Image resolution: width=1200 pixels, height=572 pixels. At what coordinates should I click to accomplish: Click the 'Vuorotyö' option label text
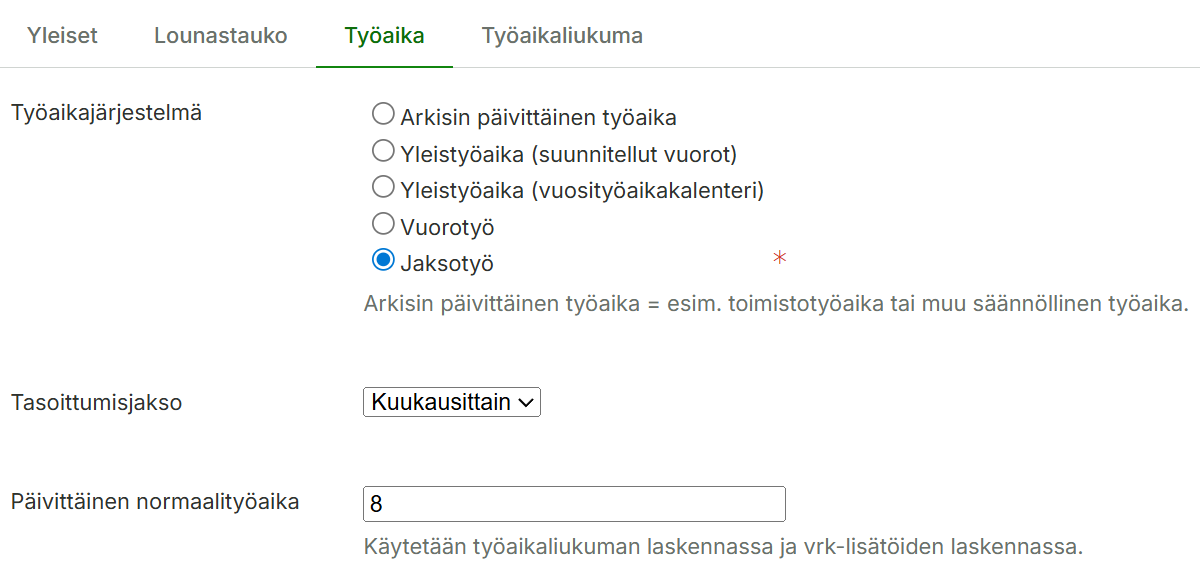tap(447, 227)
